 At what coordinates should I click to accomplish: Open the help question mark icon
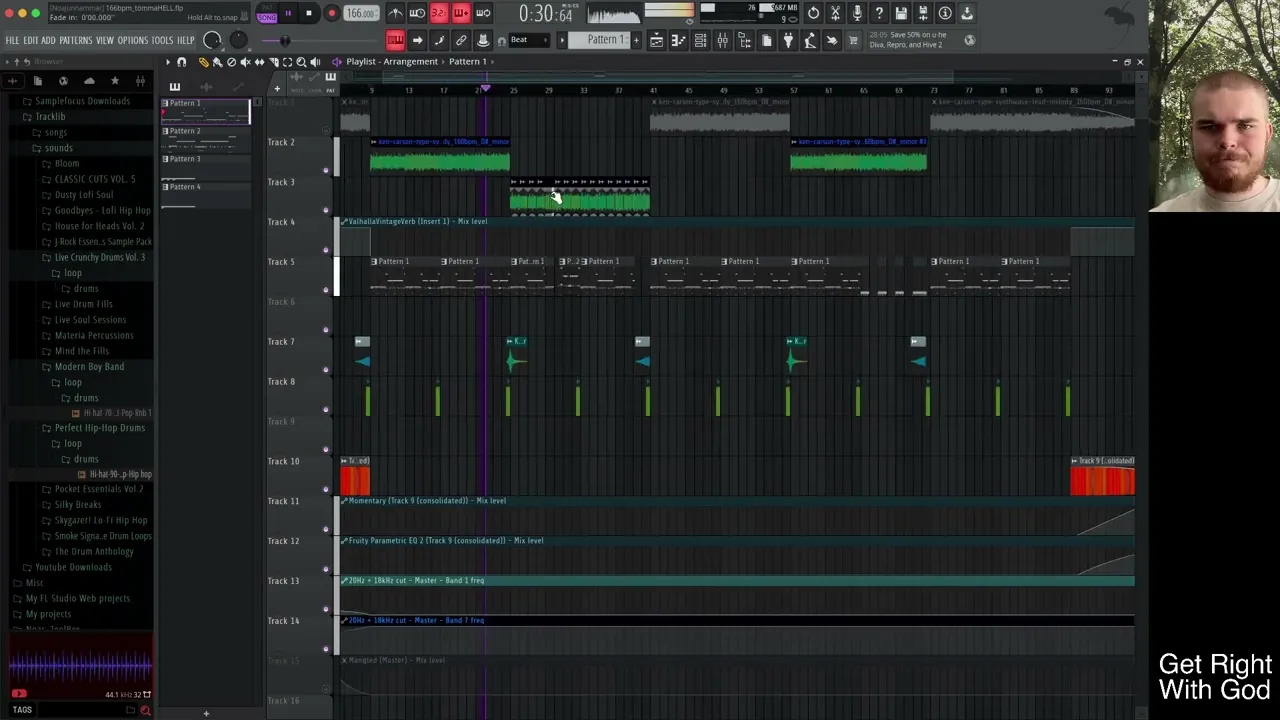(879, 13)
